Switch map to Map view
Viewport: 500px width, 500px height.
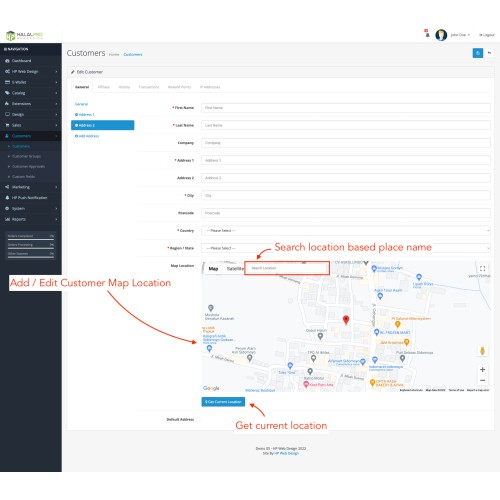[x=213, y=269]
